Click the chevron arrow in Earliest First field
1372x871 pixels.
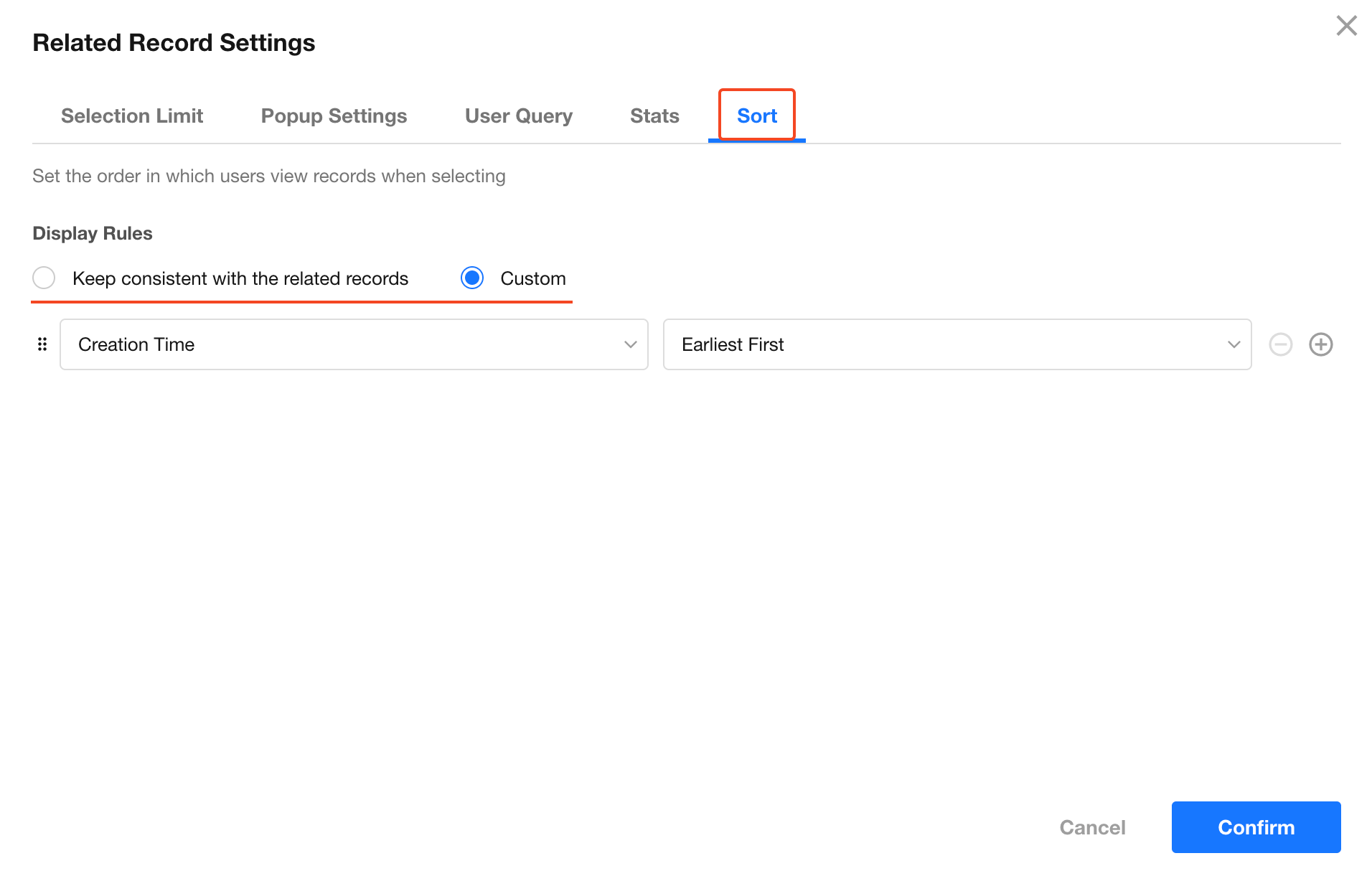[1234, 344]
